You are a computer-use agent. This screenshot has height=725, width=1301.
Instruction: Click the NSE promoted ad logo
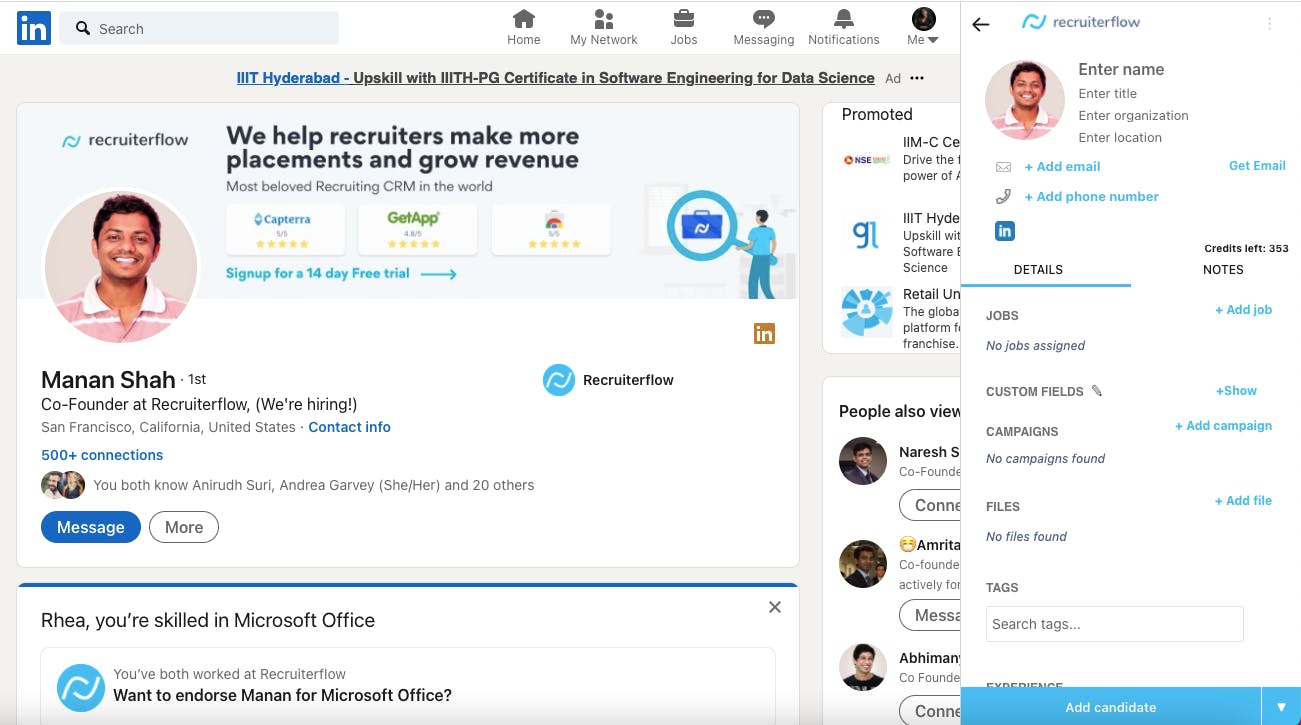(866, 160)
